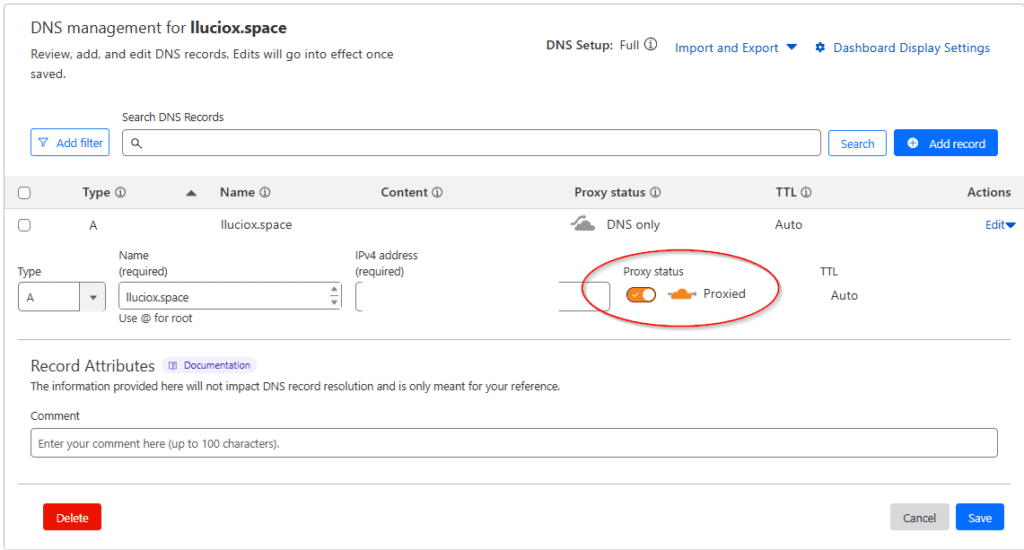Click the DNS Setup info icon
This screenshot has width=1024, height=550.
651,45
